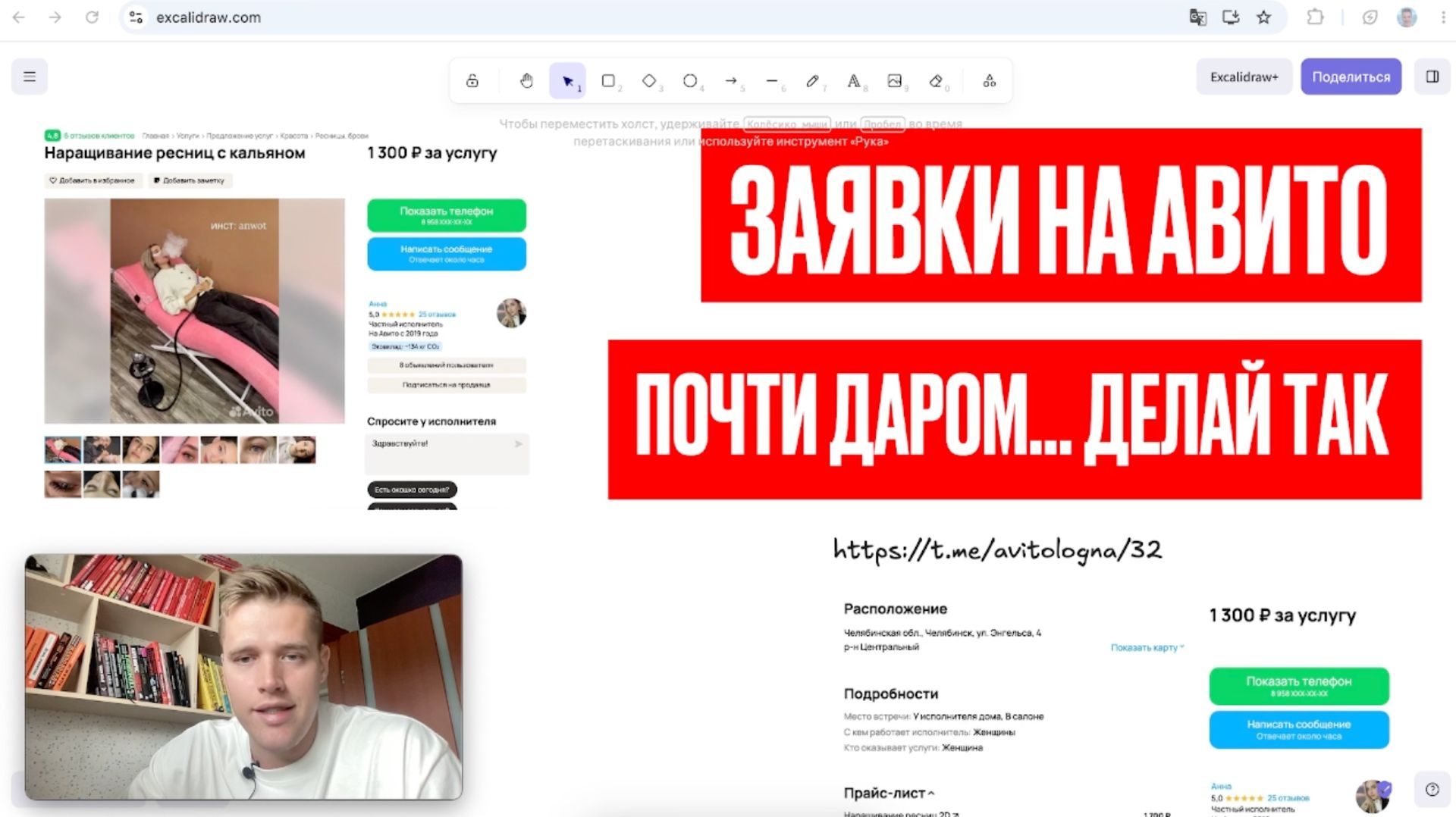Select the ПОЧТИ ДАРОМ... ДЕЛАЙ ТАК banner
This screenshot has width=1456, height=817.
point(1015,419)
